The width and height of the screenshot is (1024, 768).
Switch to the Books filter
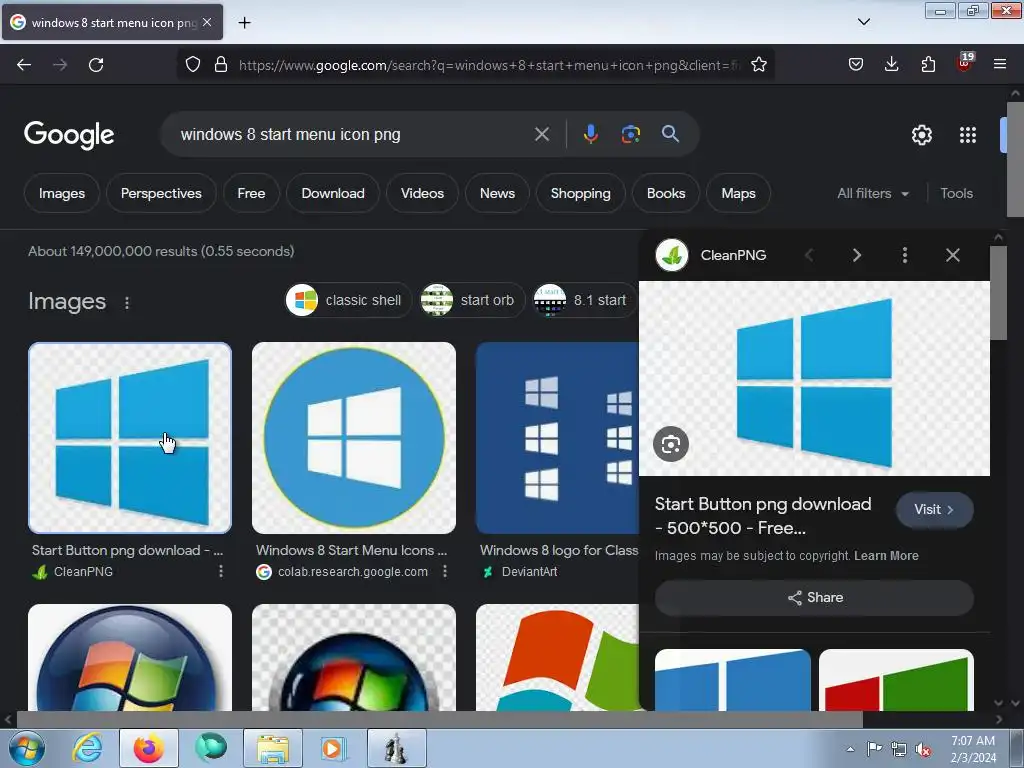pyautogui.click(x=666, y=193)
